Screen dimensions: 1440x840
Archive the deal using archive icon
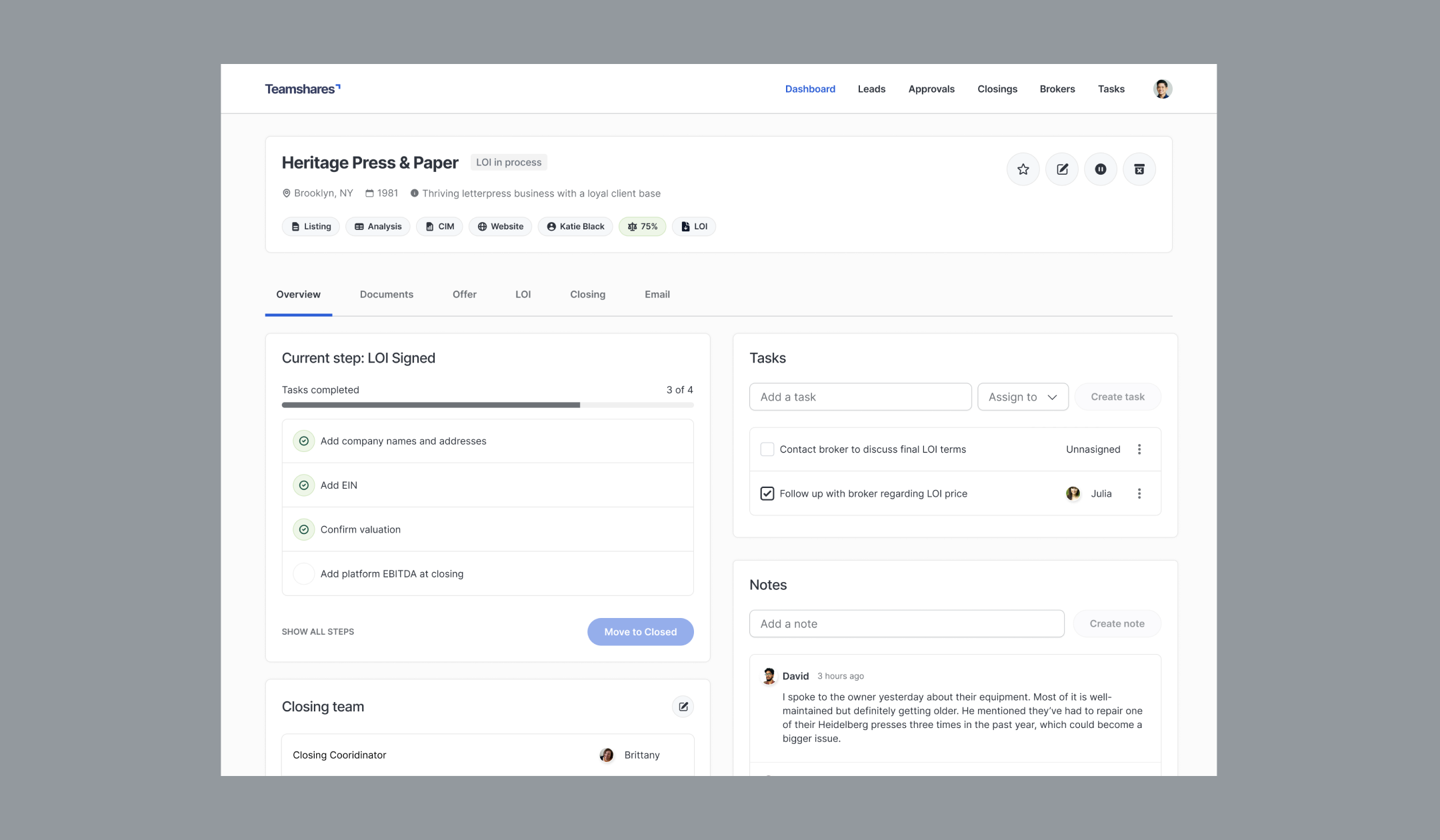(x=1139, y=169)
